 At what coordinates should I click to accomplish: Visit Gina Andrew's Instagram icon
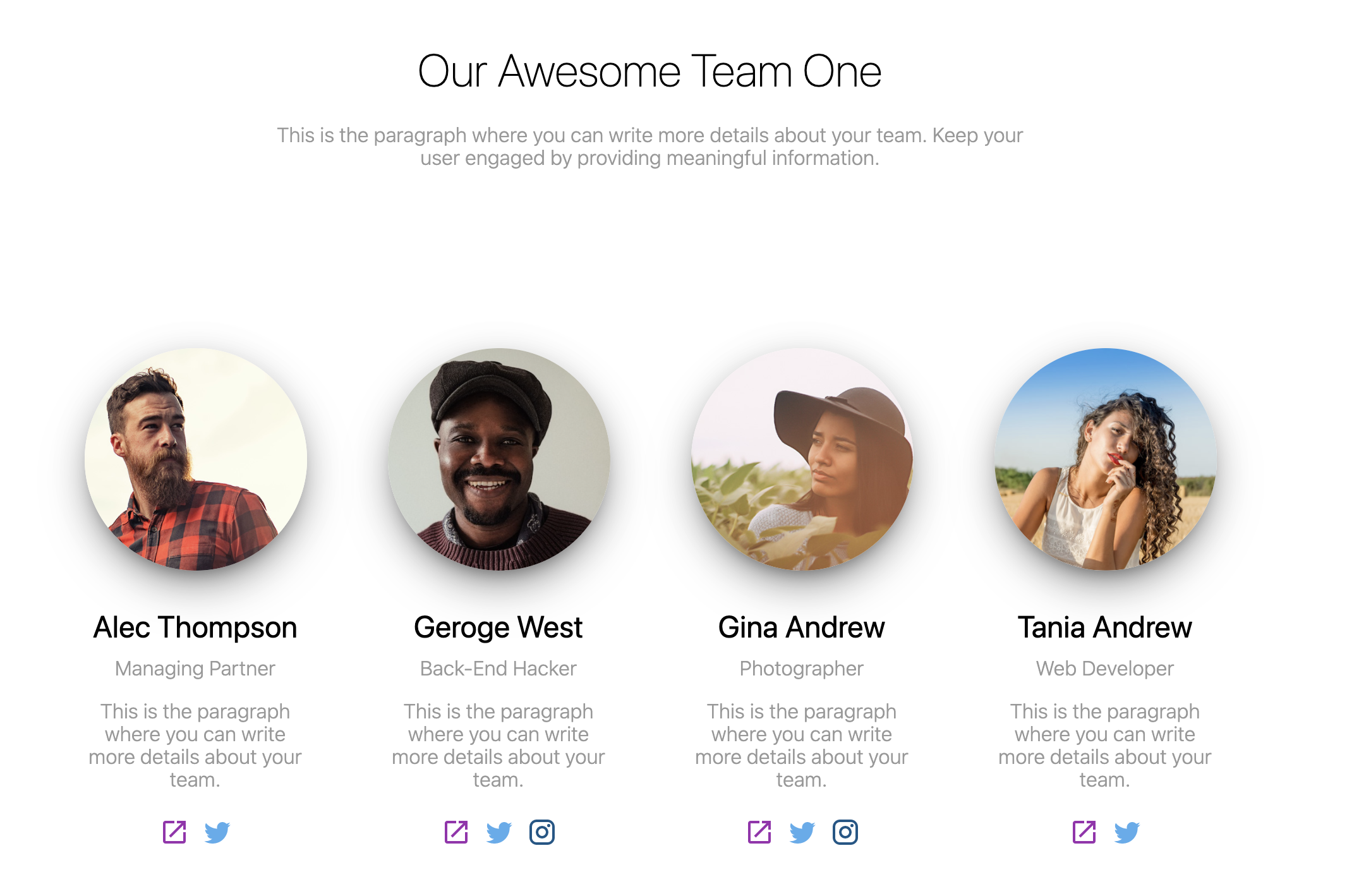(845, 832)
